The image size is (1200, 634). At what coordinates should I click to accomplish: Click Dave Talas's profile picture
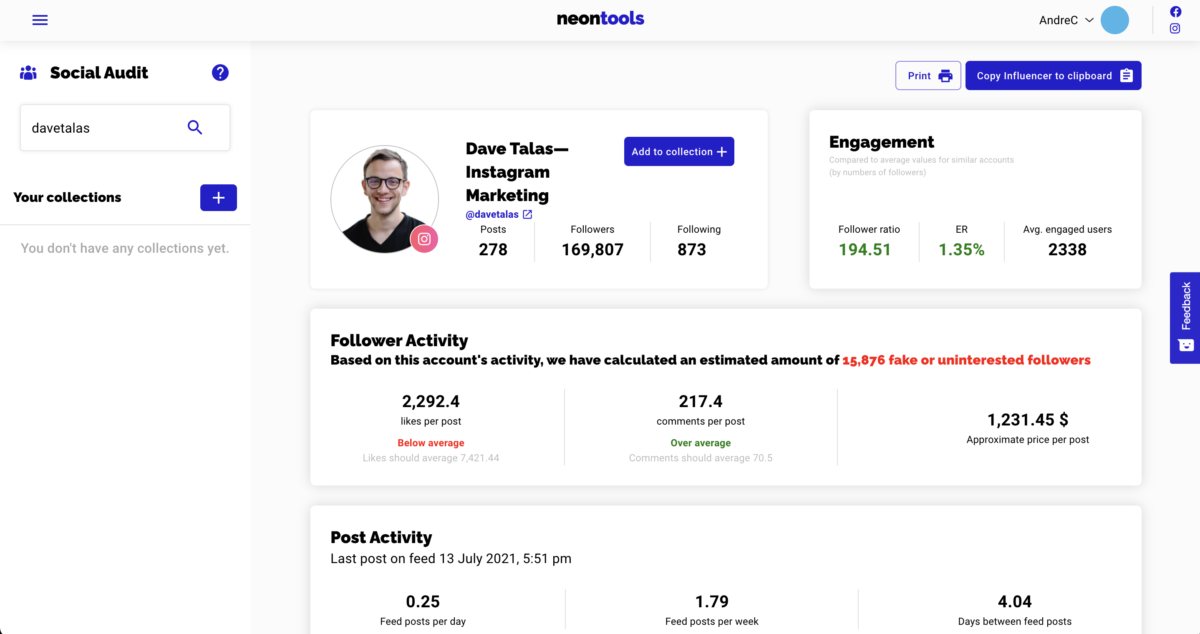click(x=384, y=198)
